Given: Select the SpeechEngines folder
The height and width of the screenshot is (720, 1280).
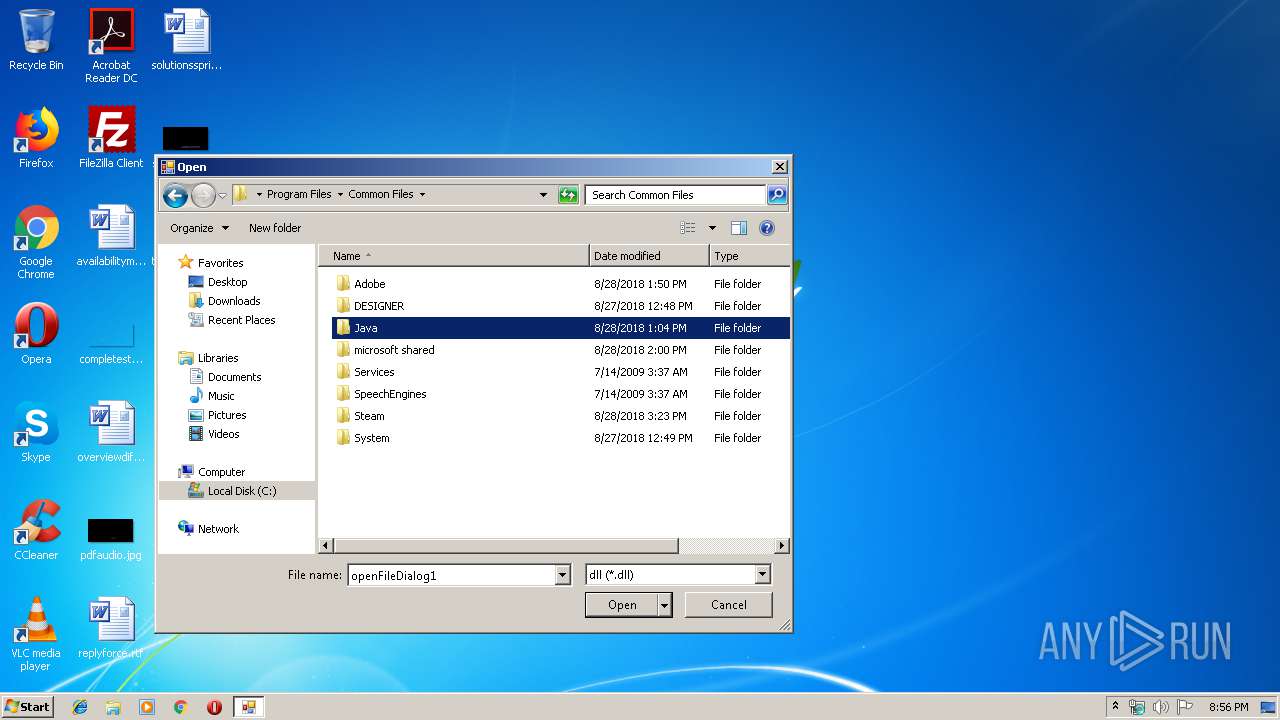Looking at the screenshot, I should 561,394.
